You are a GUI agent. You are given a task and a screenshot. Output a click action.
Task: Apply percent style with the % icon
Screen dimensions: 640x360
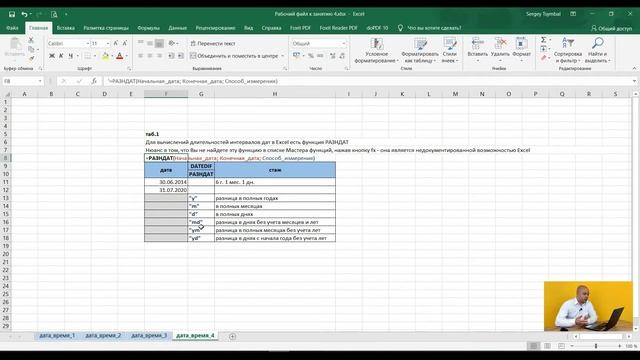point(311,56)
